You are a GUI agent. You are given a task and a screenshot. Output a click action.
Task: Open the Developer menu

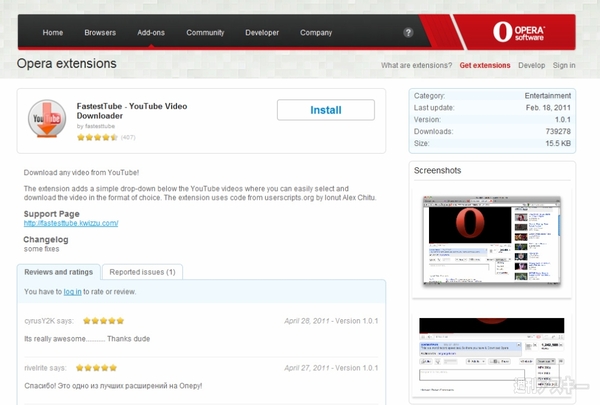262,33
